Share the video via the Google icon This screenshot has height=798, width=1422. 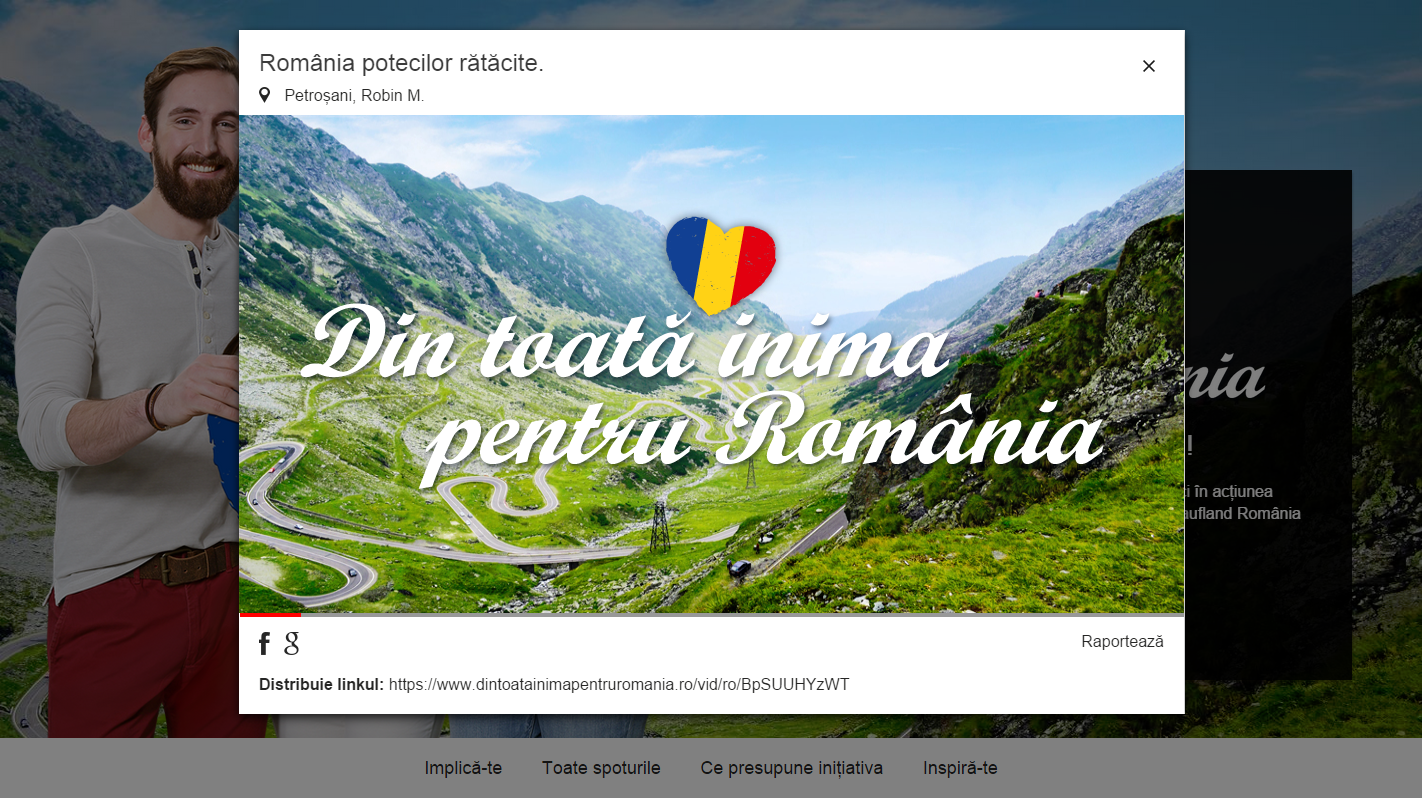click(x=291, y=643)
